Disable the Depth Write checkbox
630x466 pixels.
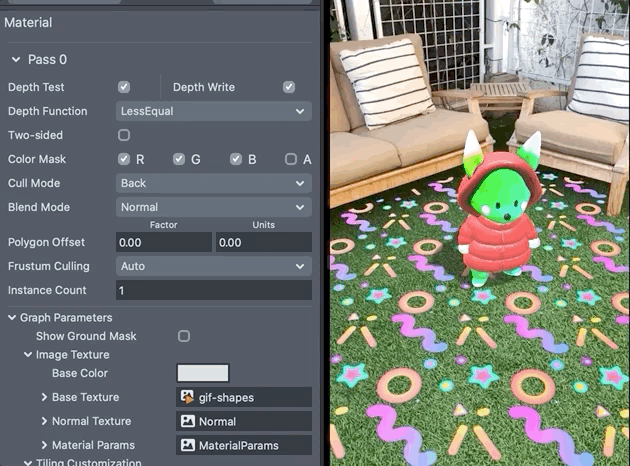(289, 87)
